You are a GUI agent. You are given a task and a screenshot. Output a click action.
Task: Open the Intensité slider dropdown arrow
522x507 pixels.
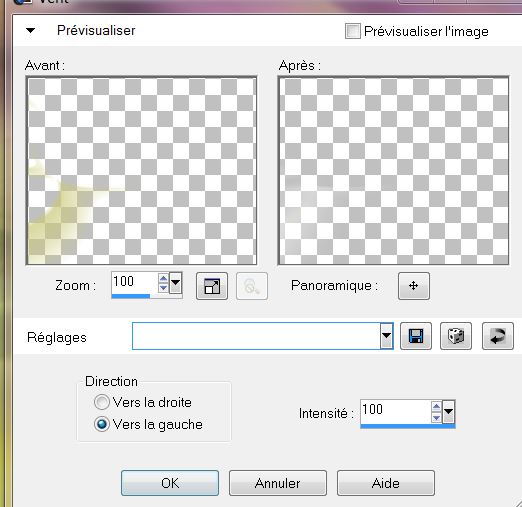[448, 412]
